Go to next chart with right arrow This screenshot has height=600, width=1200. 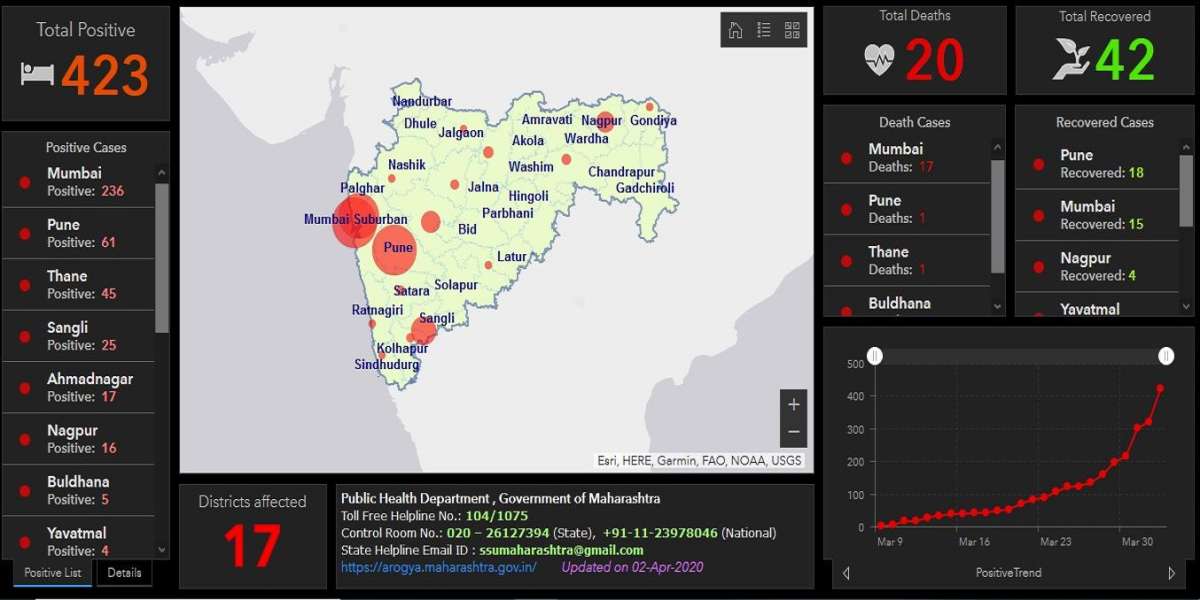point(1172,573)
